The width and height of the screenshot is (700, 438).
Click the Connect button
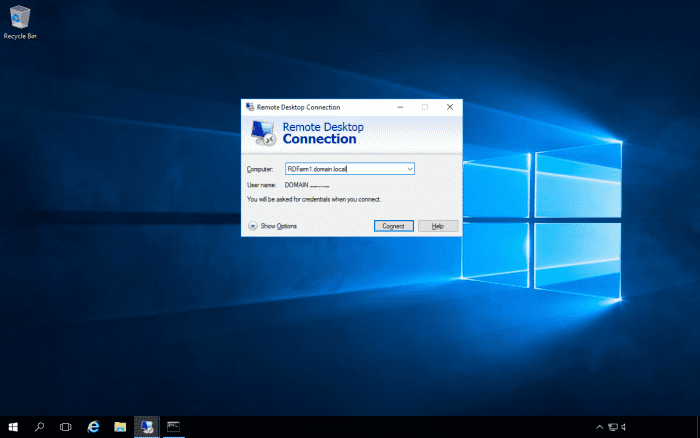(393, 226)
